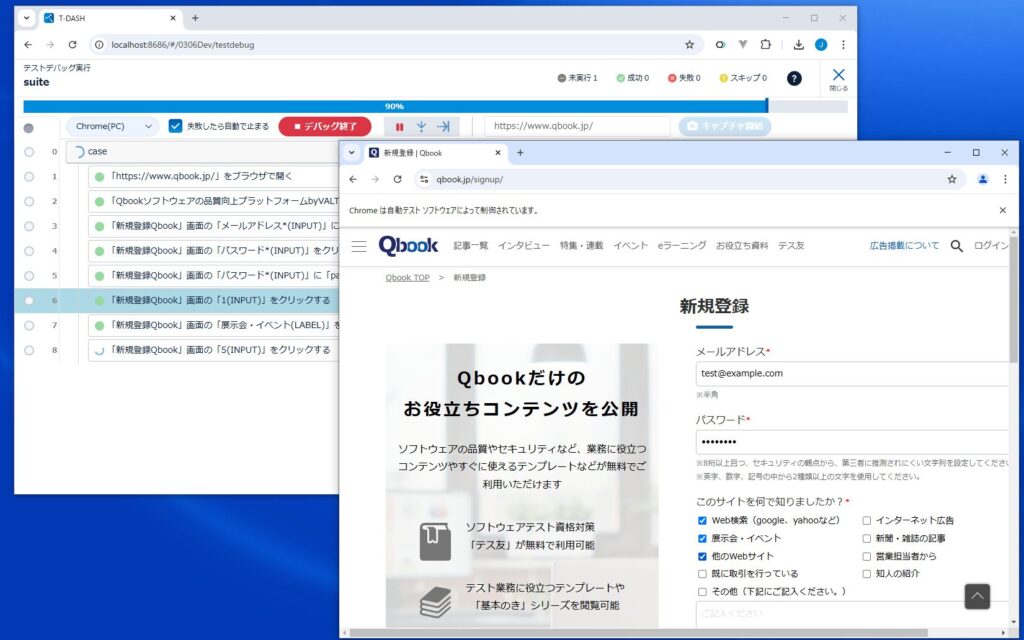Open eラーニング in Qbook navigation
The image size is (1024, 640).
click(682, 246)
